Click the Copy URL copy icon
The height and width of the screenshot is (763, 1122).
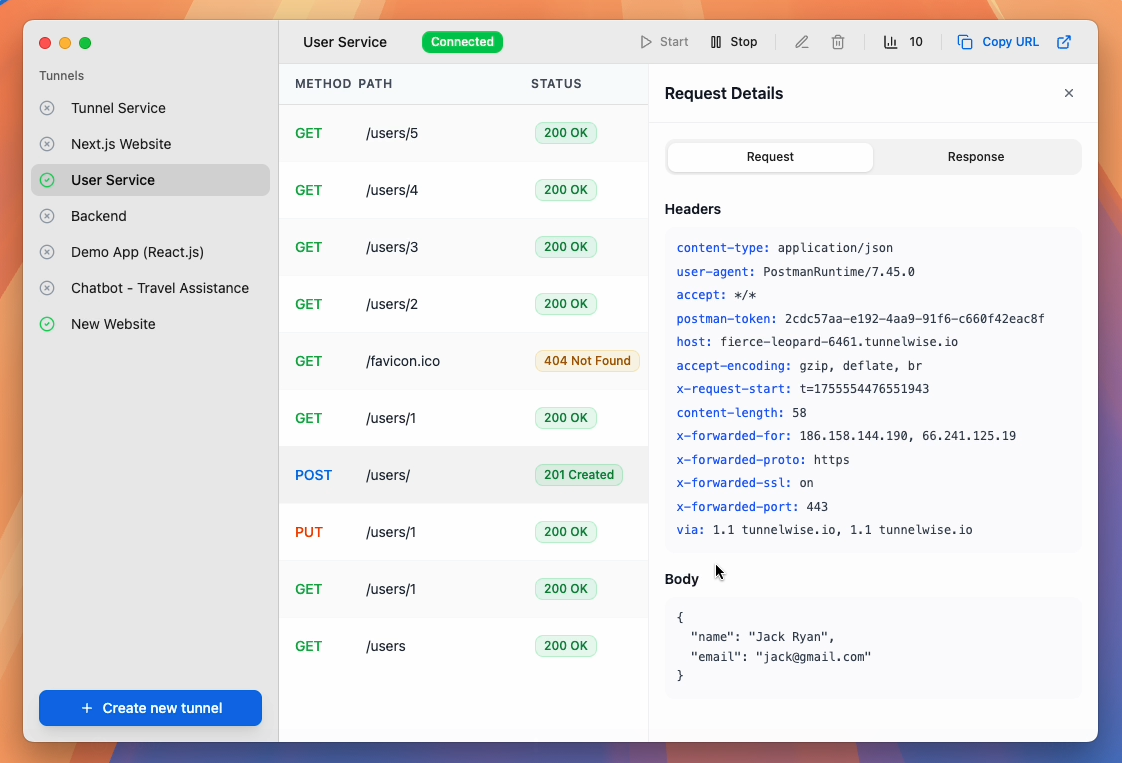[964, 42]
